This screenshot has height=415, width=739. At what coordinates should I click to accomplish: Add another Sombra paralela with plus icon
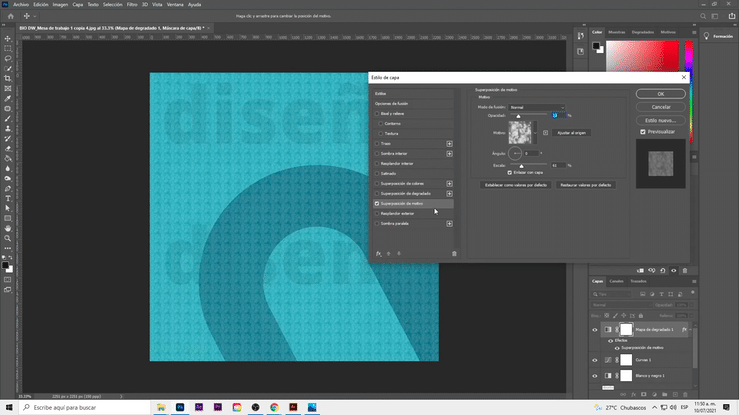pos(449,224)
